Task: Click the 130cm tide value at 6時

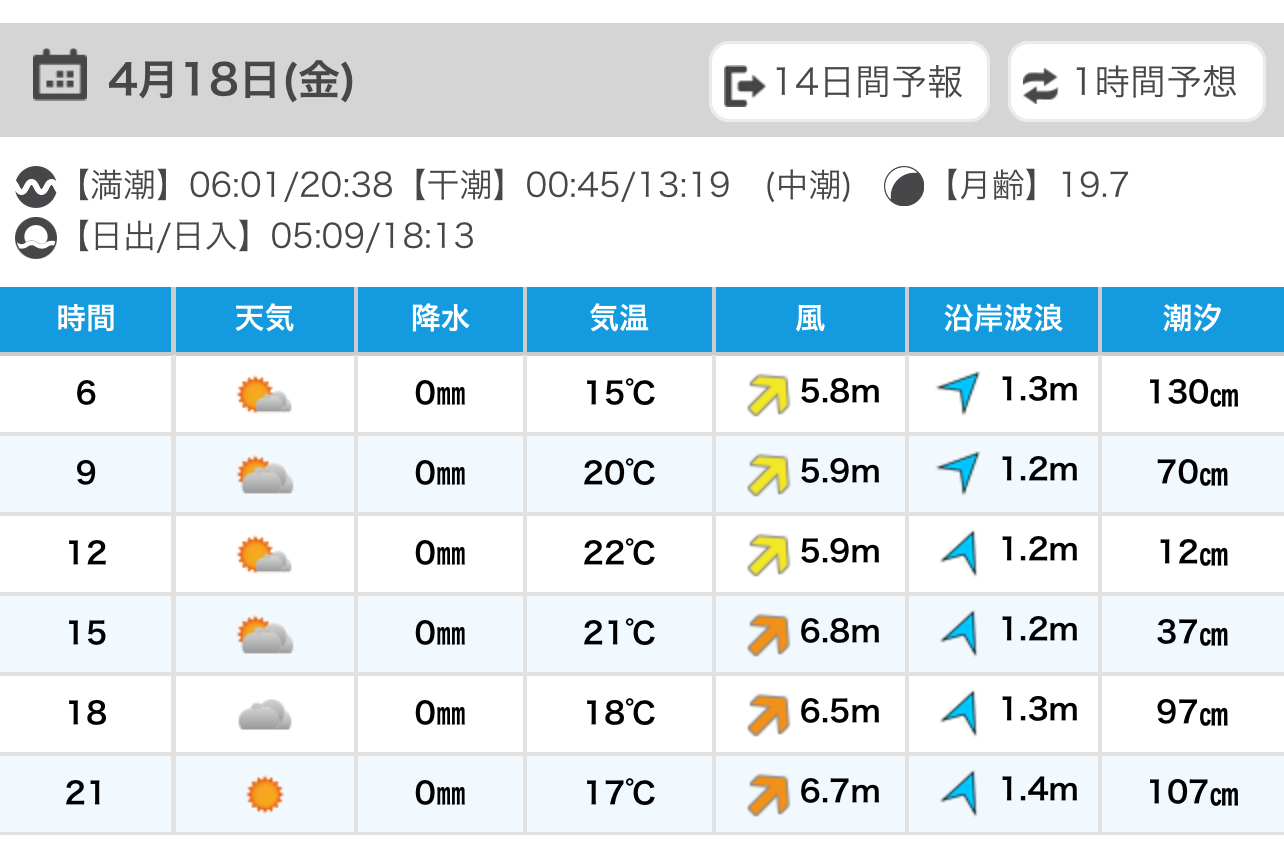Action: pos(1192,393)
